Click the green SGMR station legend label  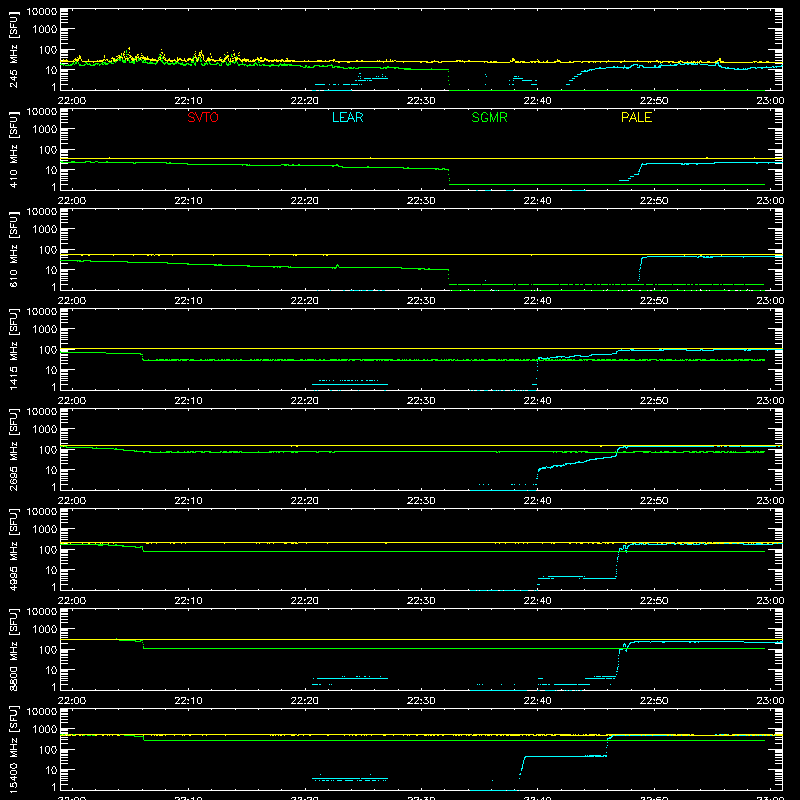point(489,117)
